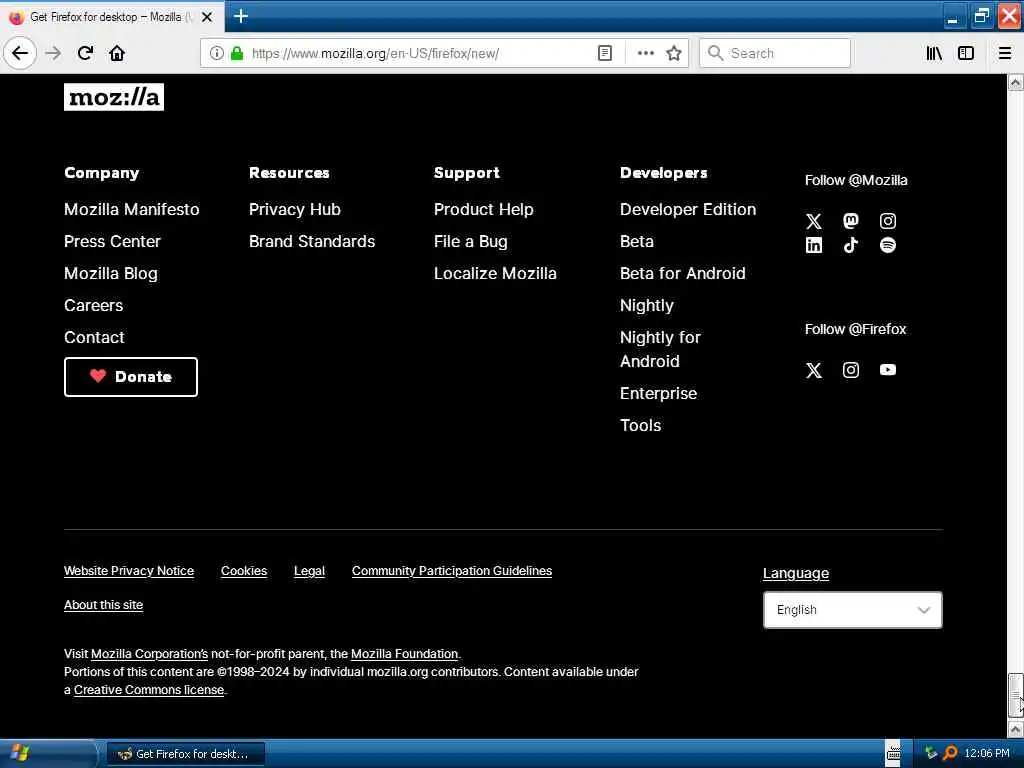Image resolution: width=1024 pixels, height=768 pixels.
Task: Open Mozilla's TikTok profile
Action: (851, 246)
